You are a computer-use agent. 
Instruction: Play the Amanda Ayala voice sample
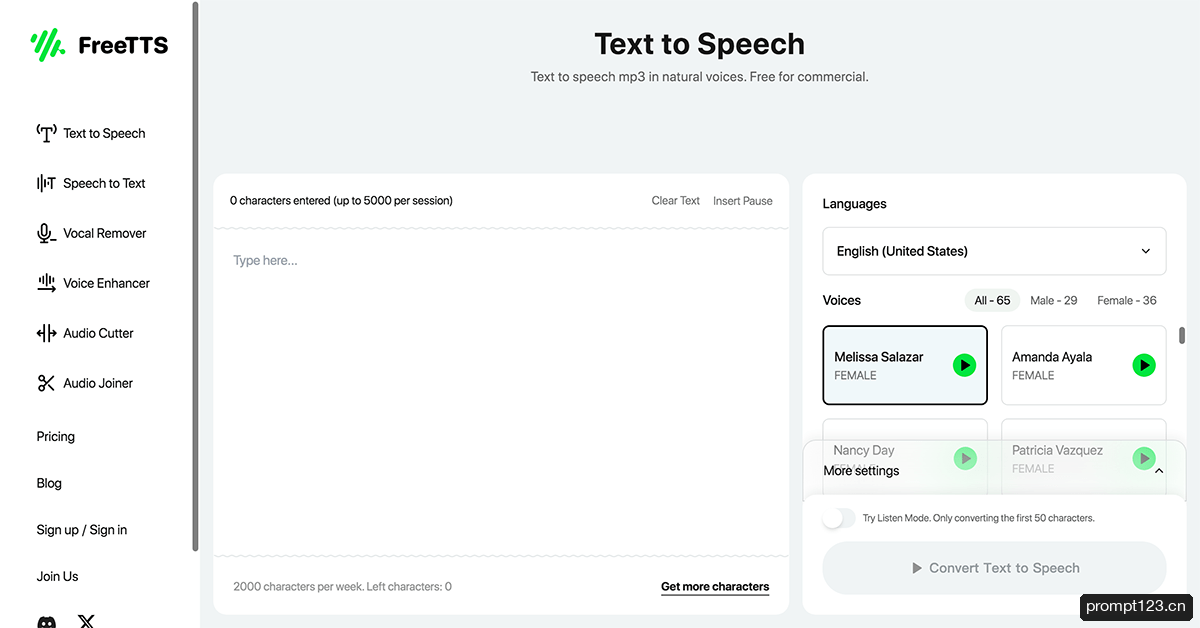point(1144,365)
